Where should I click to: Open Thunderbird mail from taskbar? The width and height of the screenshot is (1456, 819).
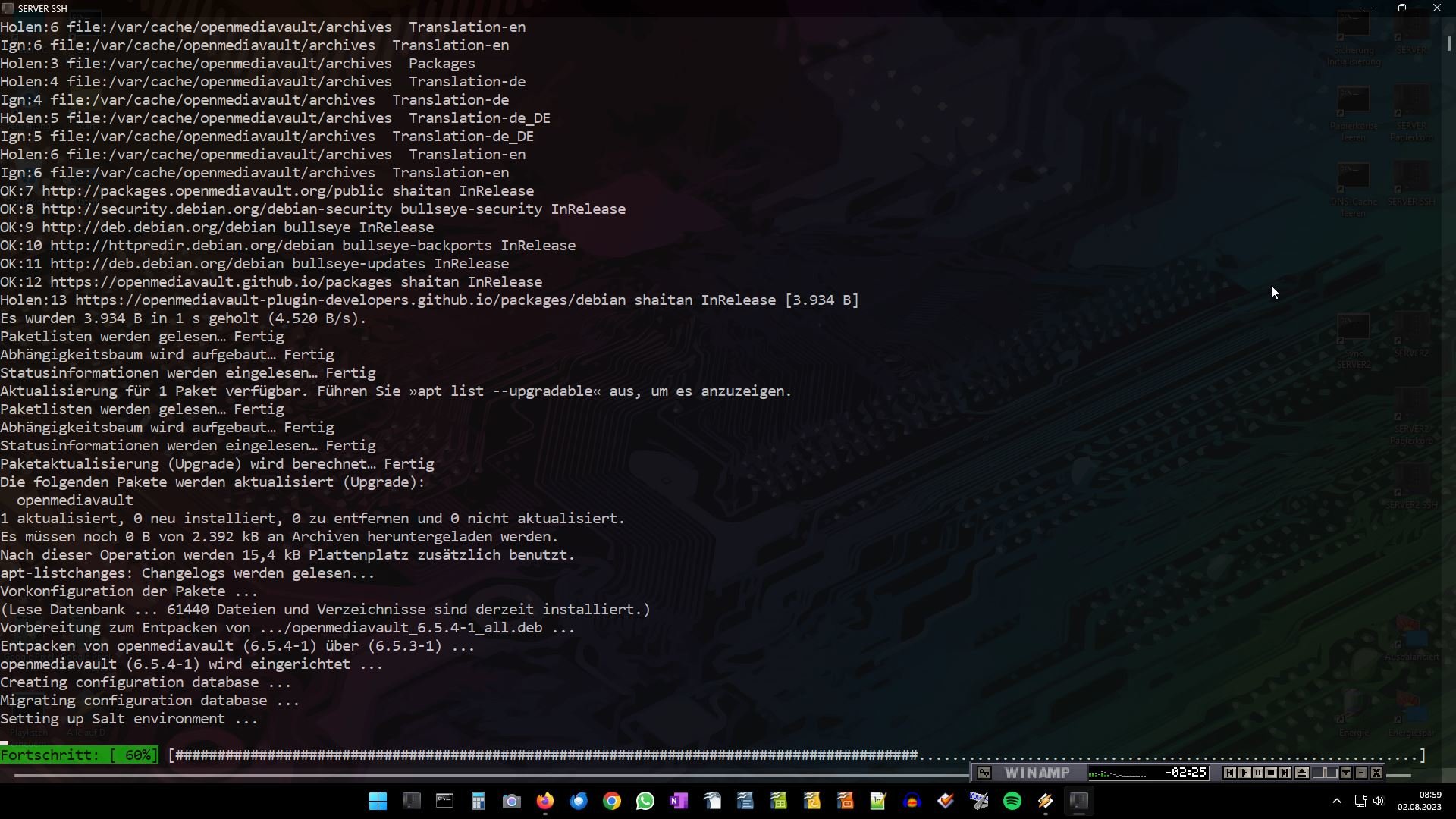point(579,802)
